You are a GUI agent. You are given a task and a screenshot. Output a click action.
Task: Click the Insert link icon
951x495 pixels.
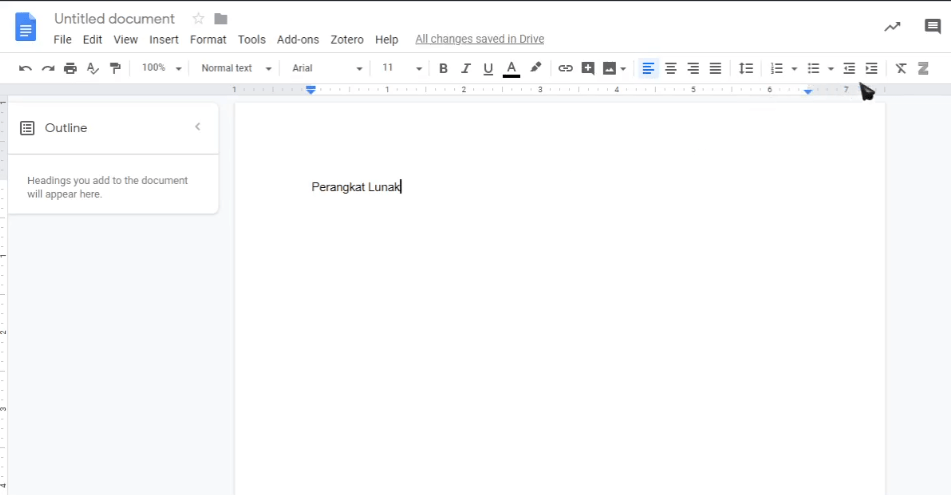565,68
